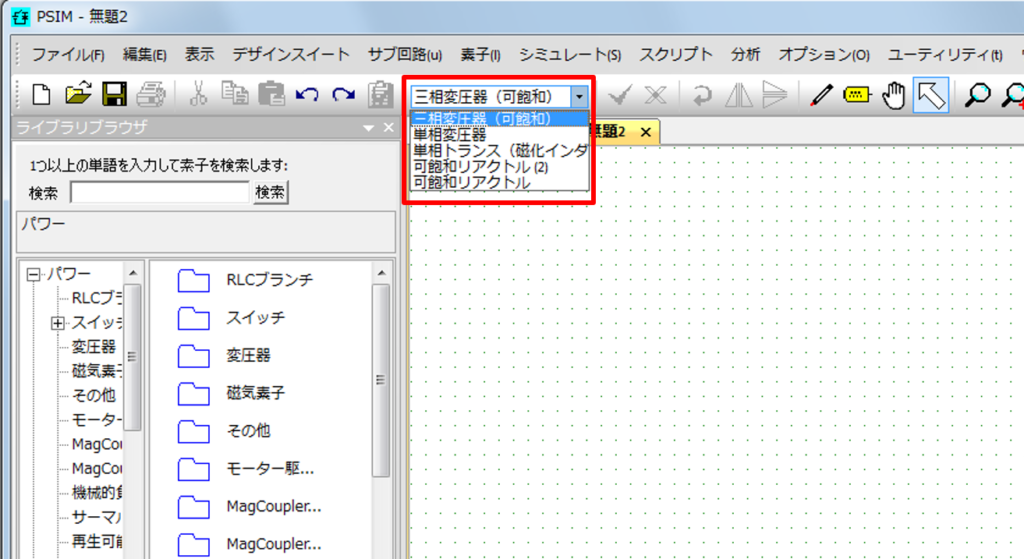Open the シミュレート menu
Screen dimensions: 1024x559
pos(570,55)
